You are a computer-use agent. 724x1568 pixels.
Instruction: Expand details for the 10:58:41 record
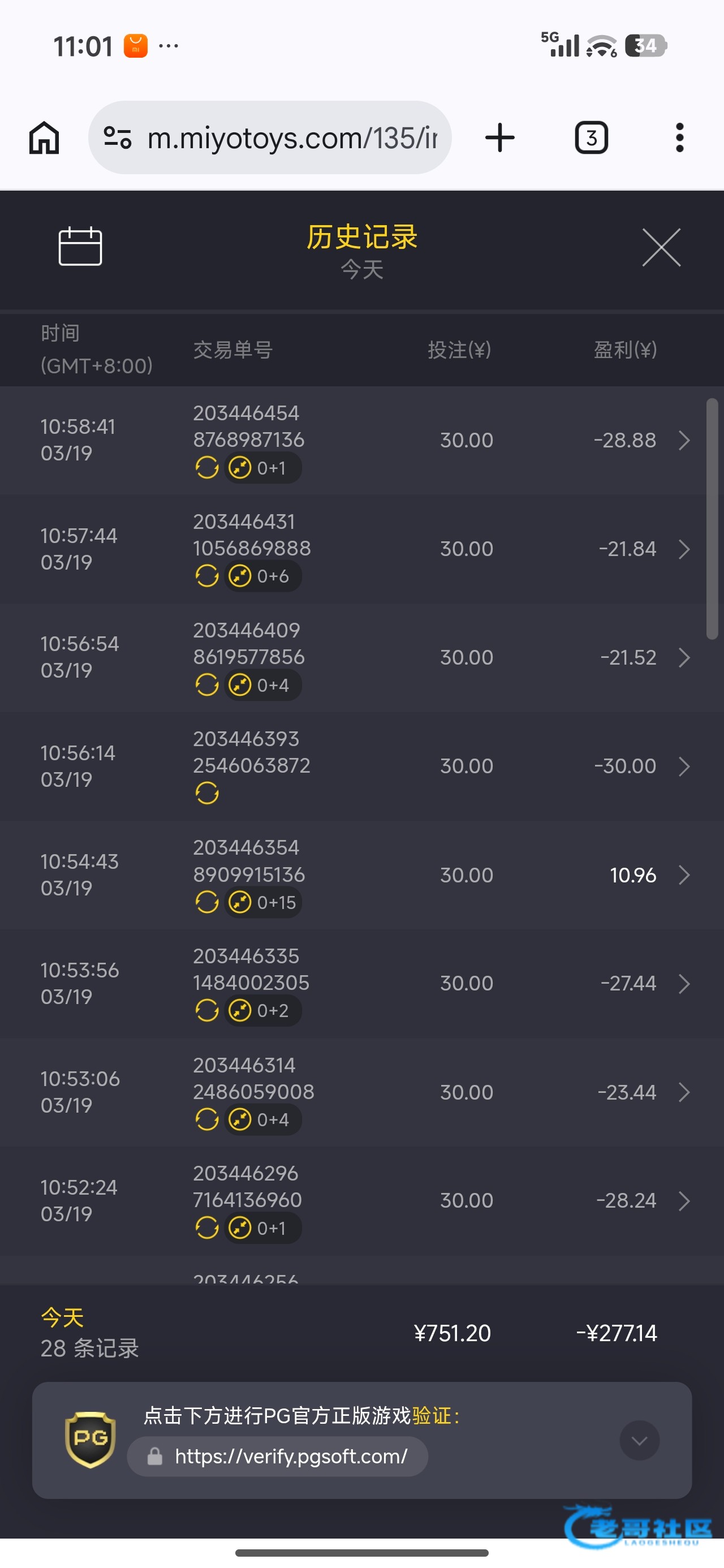(684, 440)
